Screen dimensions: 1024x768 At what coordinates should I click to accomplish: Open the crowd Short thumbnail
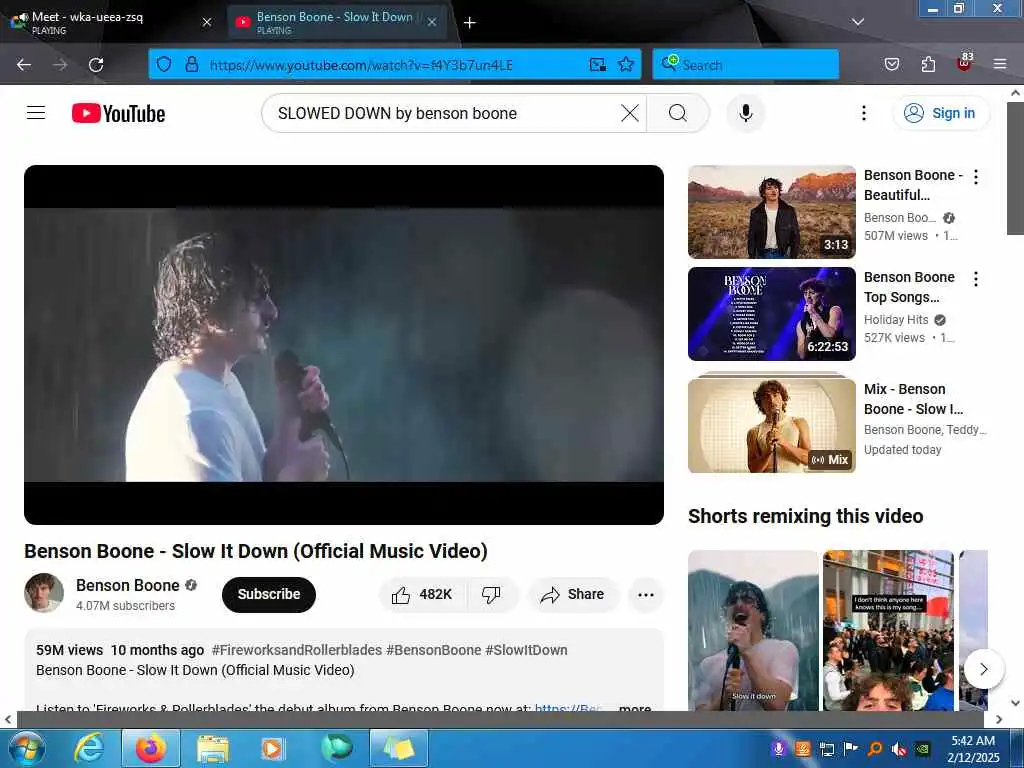888,630
